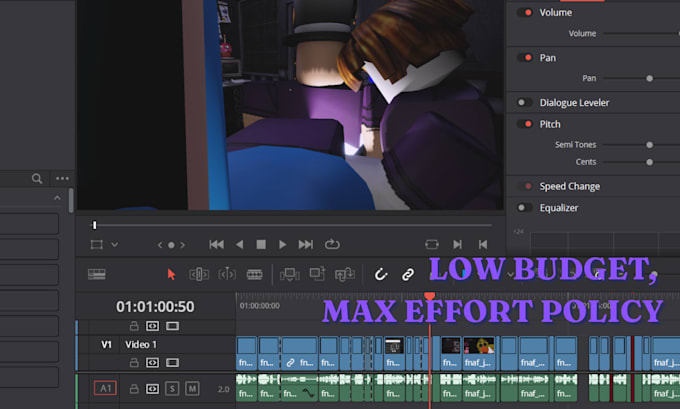Collapse the left panel with up chevron
Viewport: 680px width, 409px height.
pyautogui.click(x=57, y=198)
